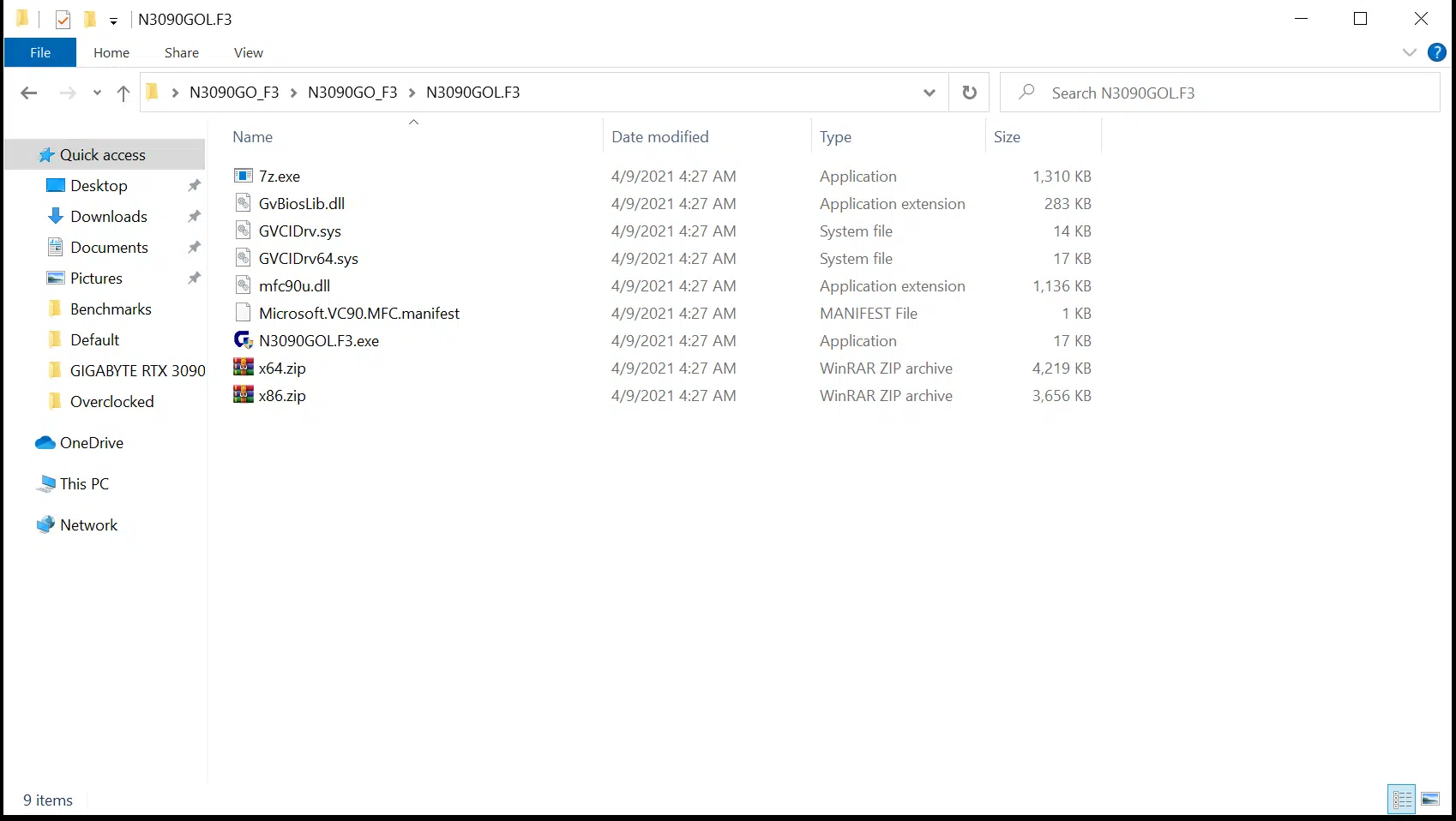The height and width of the screenshot is (821, 1456).
Task: Click the search magnifier icon
Action: coord(1026,92)
